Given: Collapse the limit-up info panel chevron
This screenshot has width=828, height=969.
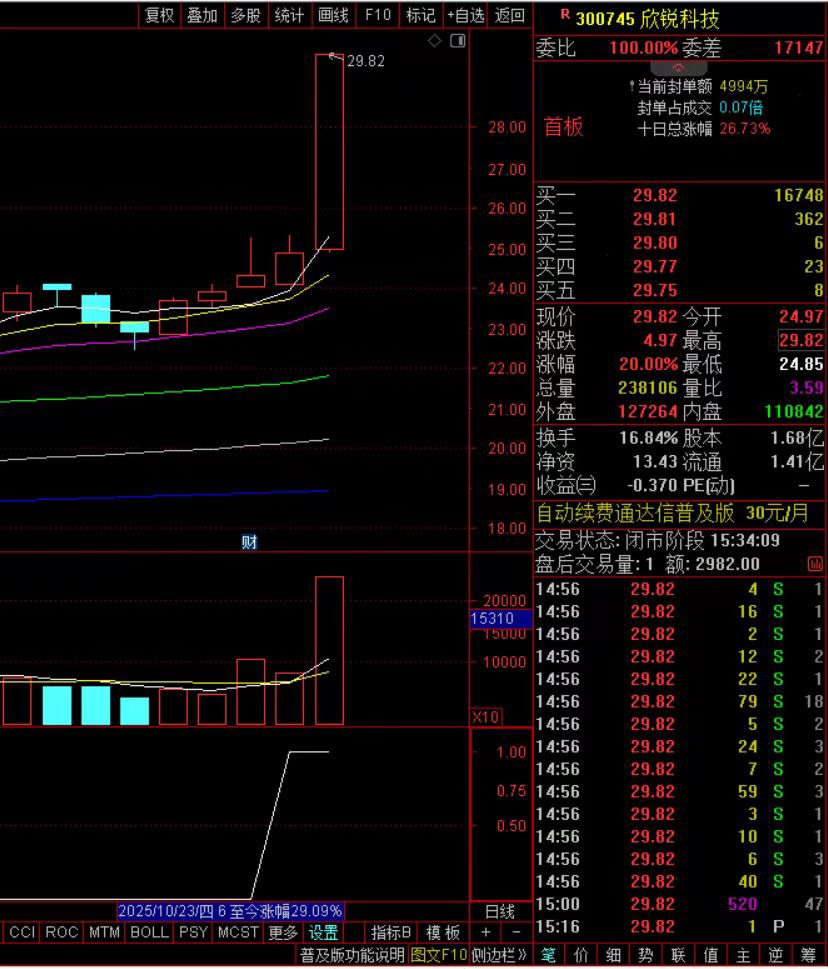Looking at the screenshot, I should [678, 67].
